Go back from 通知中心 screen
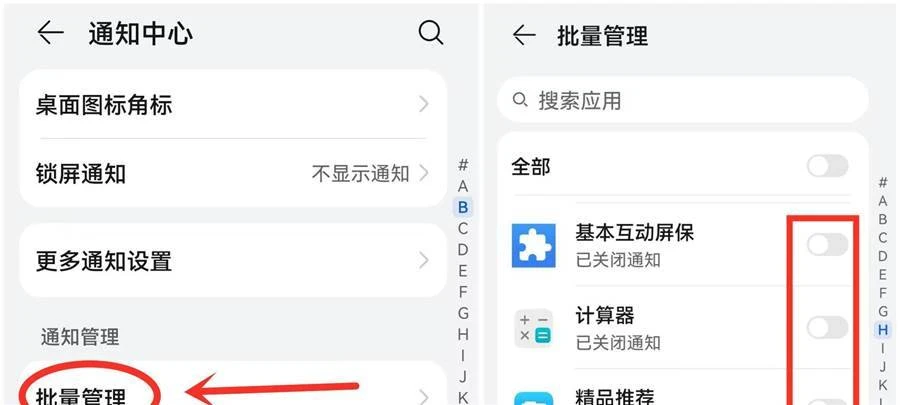 (50, 33)
